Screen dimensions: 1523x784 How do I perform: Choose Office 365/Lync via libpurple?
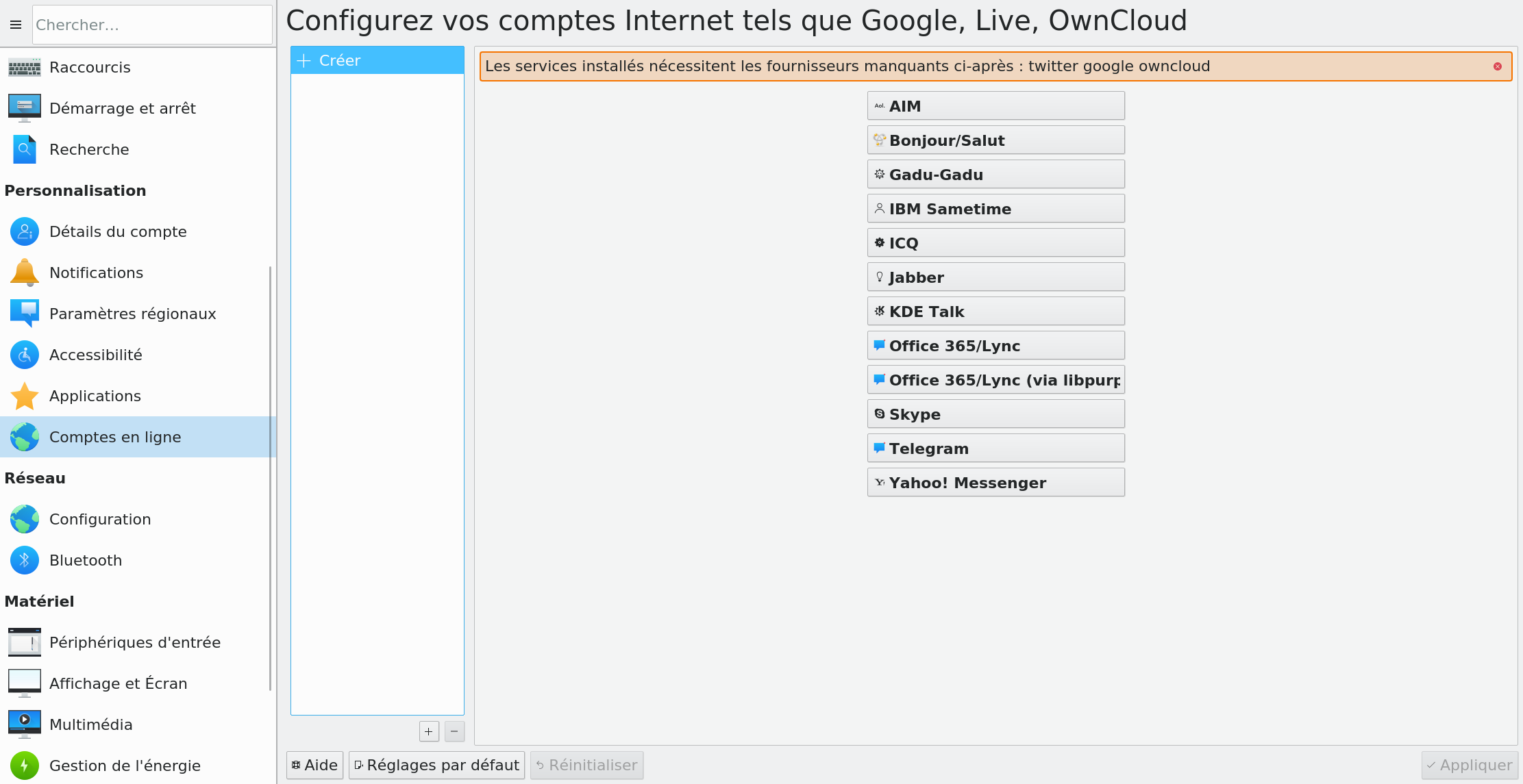(x=996, y=380)
